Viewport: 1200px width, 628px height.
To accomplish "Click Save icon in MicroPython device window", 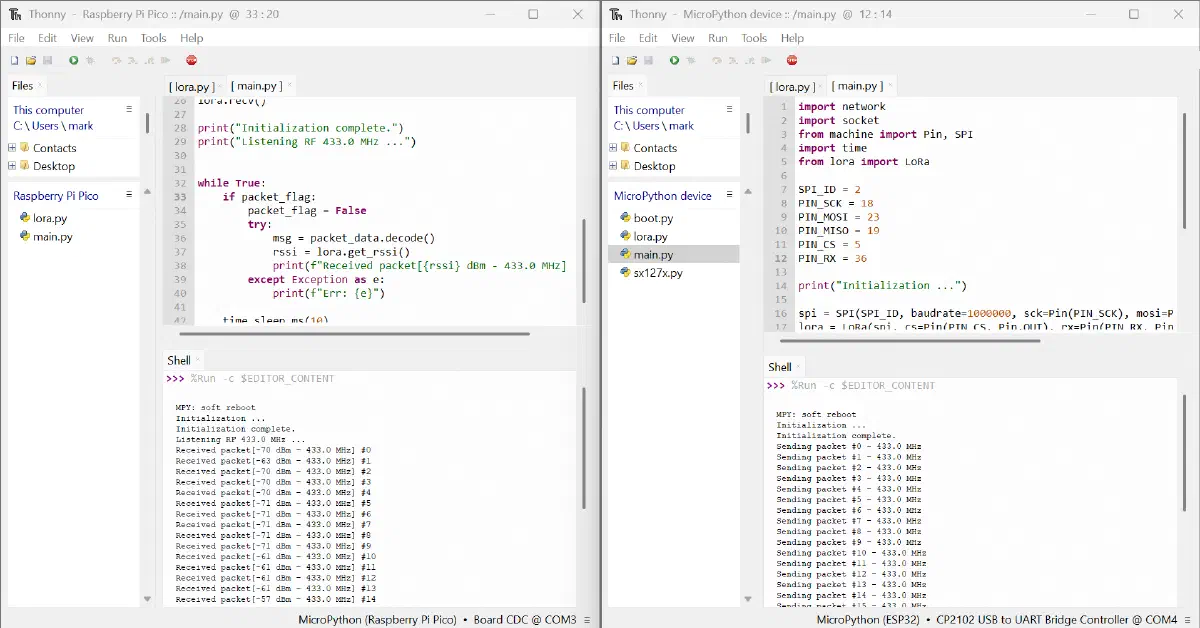I will pos(648,61).
